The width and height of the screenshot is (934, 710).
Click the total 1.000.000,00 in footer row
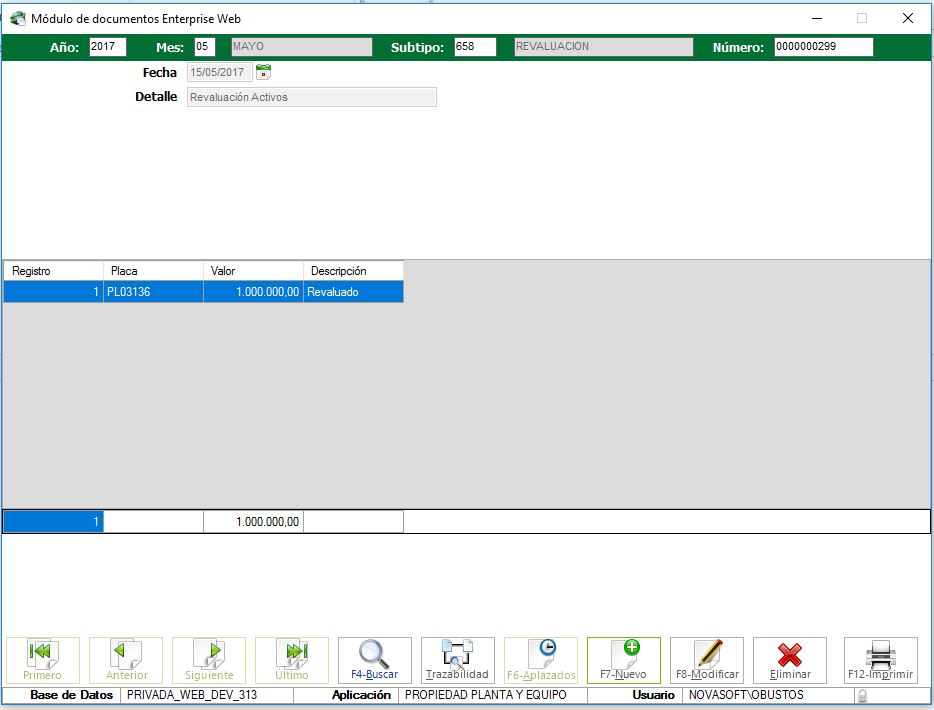tap(254, 522)
